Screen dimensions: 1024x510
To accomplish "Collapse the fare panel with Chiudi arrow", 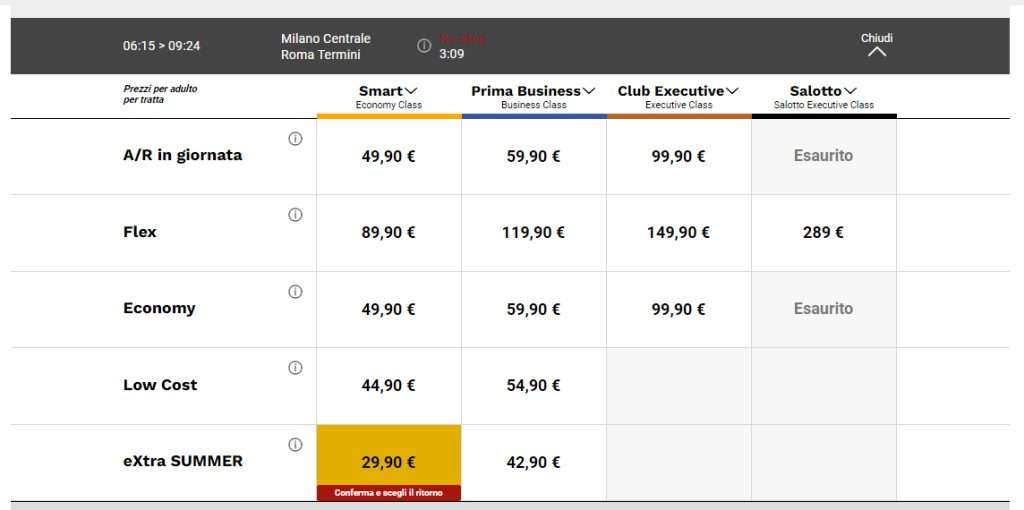I will tap(877, 50).
